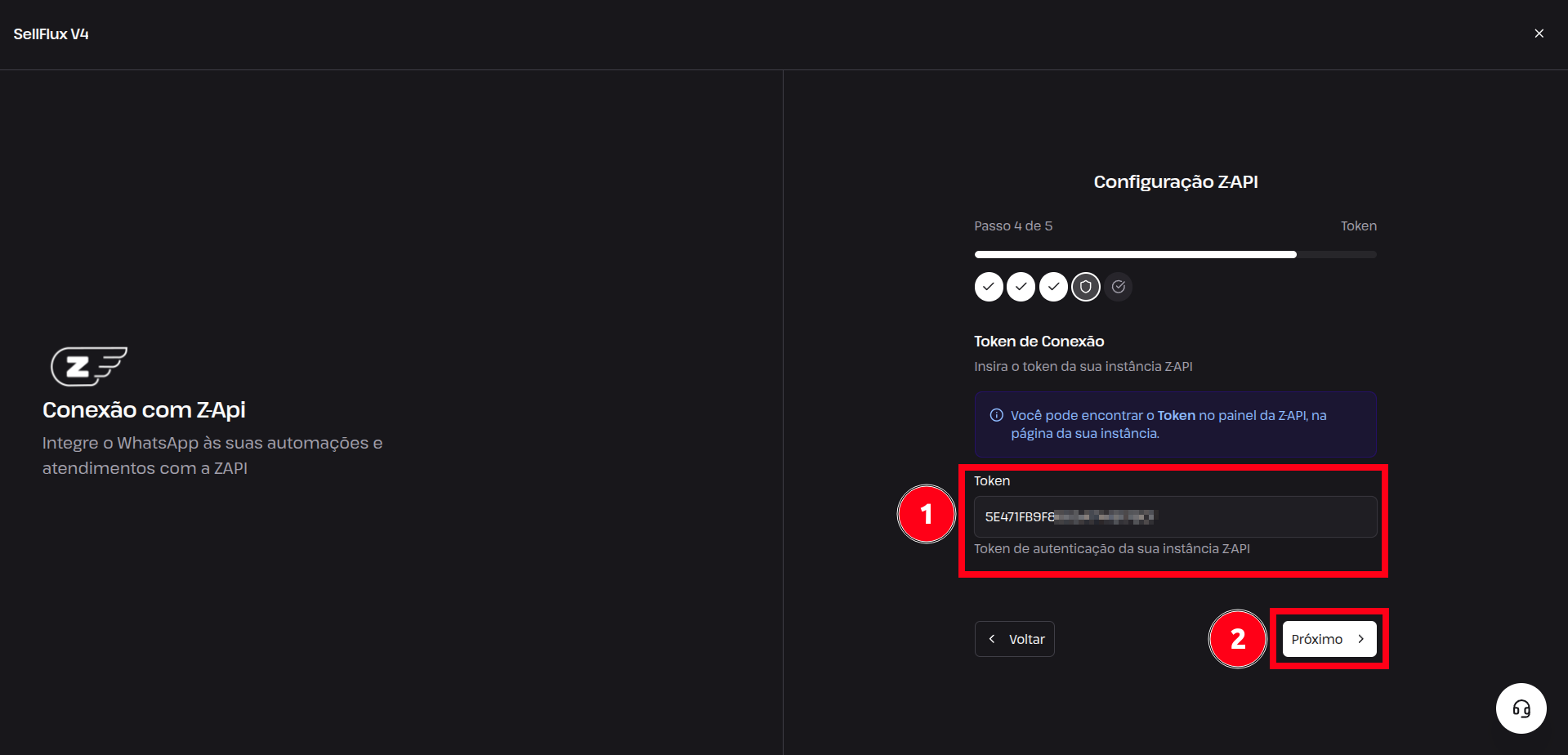Select the third completed step checkmark
Screen dimensions: 1568x755
(1054, 287)
